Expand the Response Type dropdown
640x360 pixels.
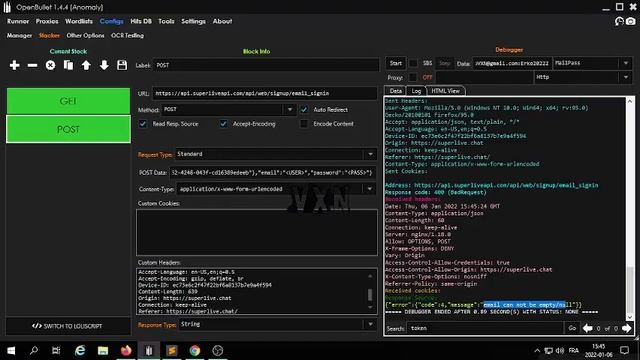[370, 324]
